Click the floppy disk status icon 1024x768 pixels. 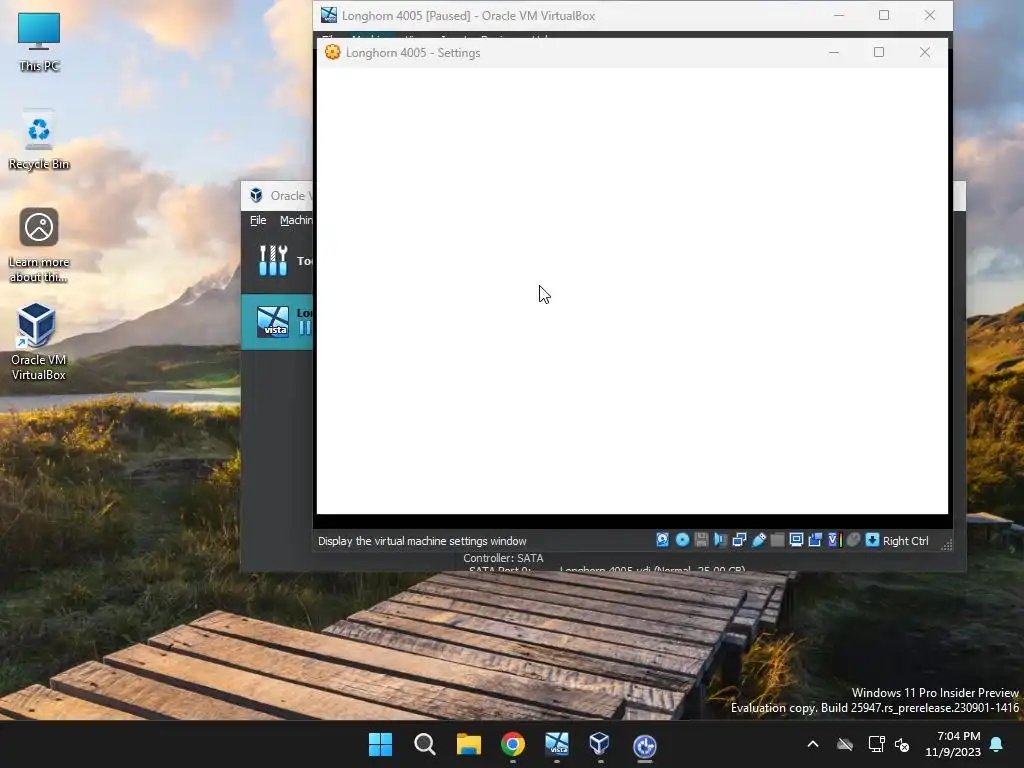[701, 539]
